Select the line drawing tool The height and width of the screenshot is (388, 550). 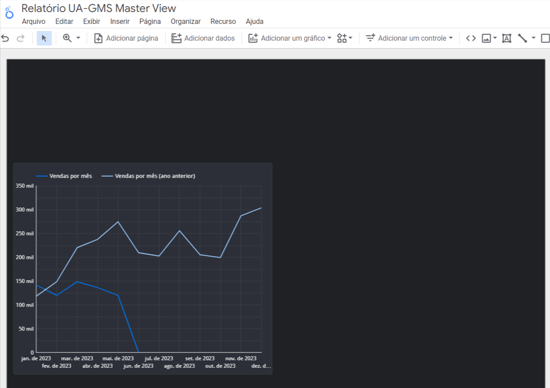pyautogui.click(x=523, y=38)
